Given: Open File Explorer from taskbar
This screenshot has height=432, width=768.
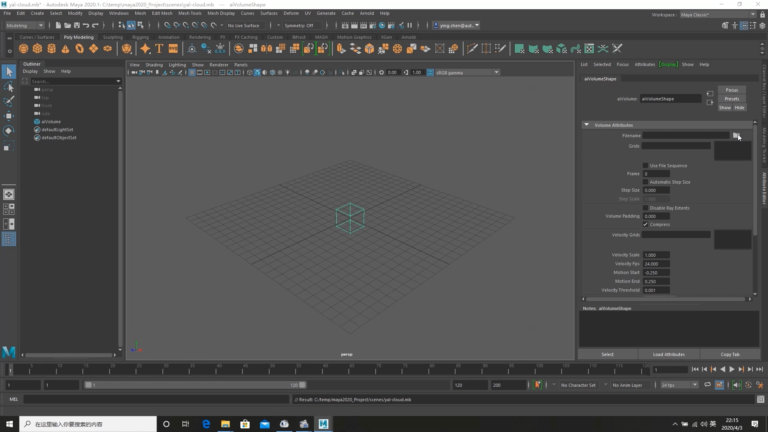Looking at the screenshot, I should [225, 424].
